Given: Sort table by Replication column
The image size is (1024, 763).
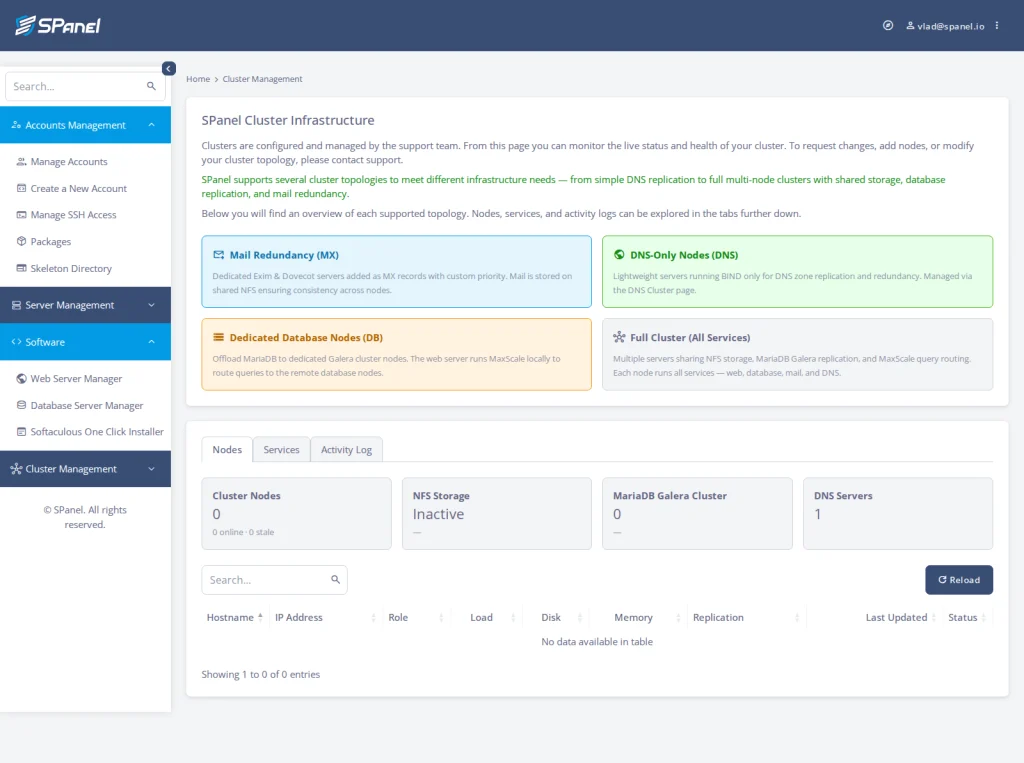Looking at the screenshot, I should (x=746, y=617).
